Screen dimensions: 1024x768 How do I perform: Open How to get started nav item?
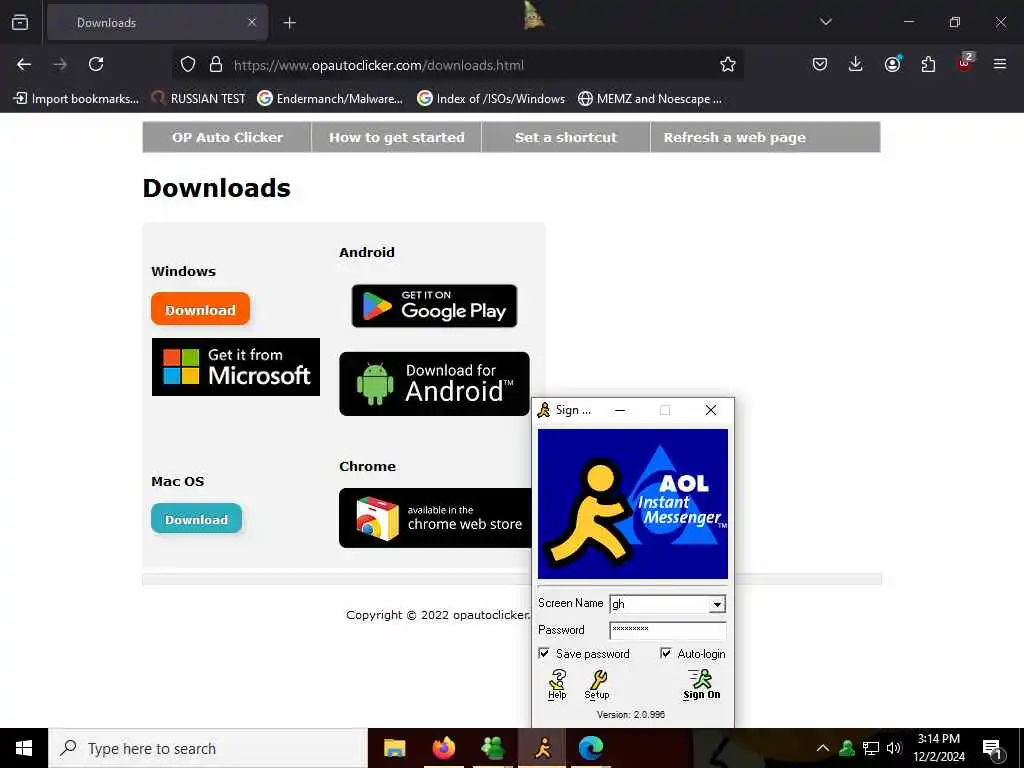pos(396,137)
